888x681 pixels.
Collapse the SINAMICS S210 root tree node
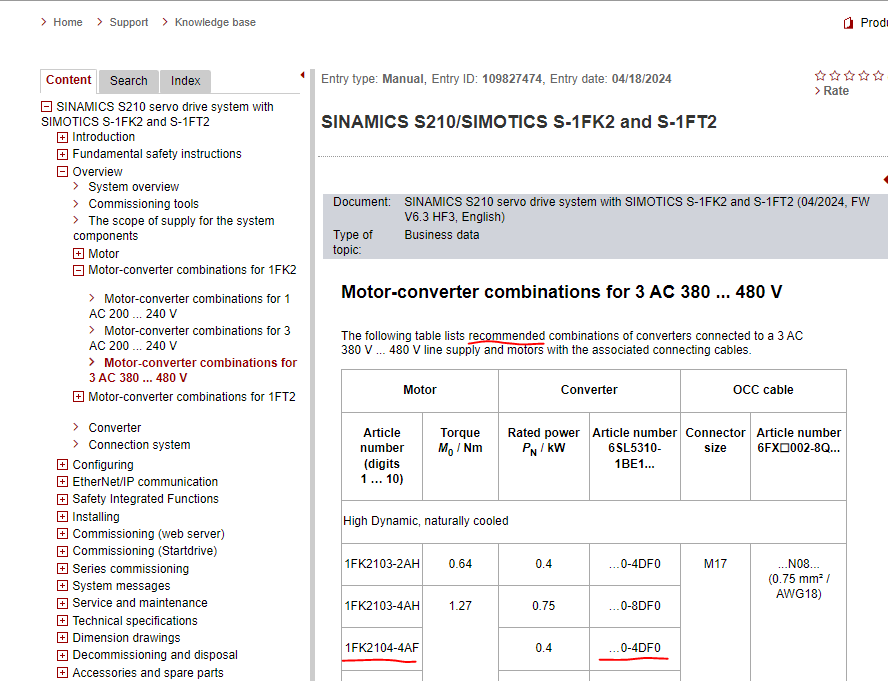[x=46, y=107]
